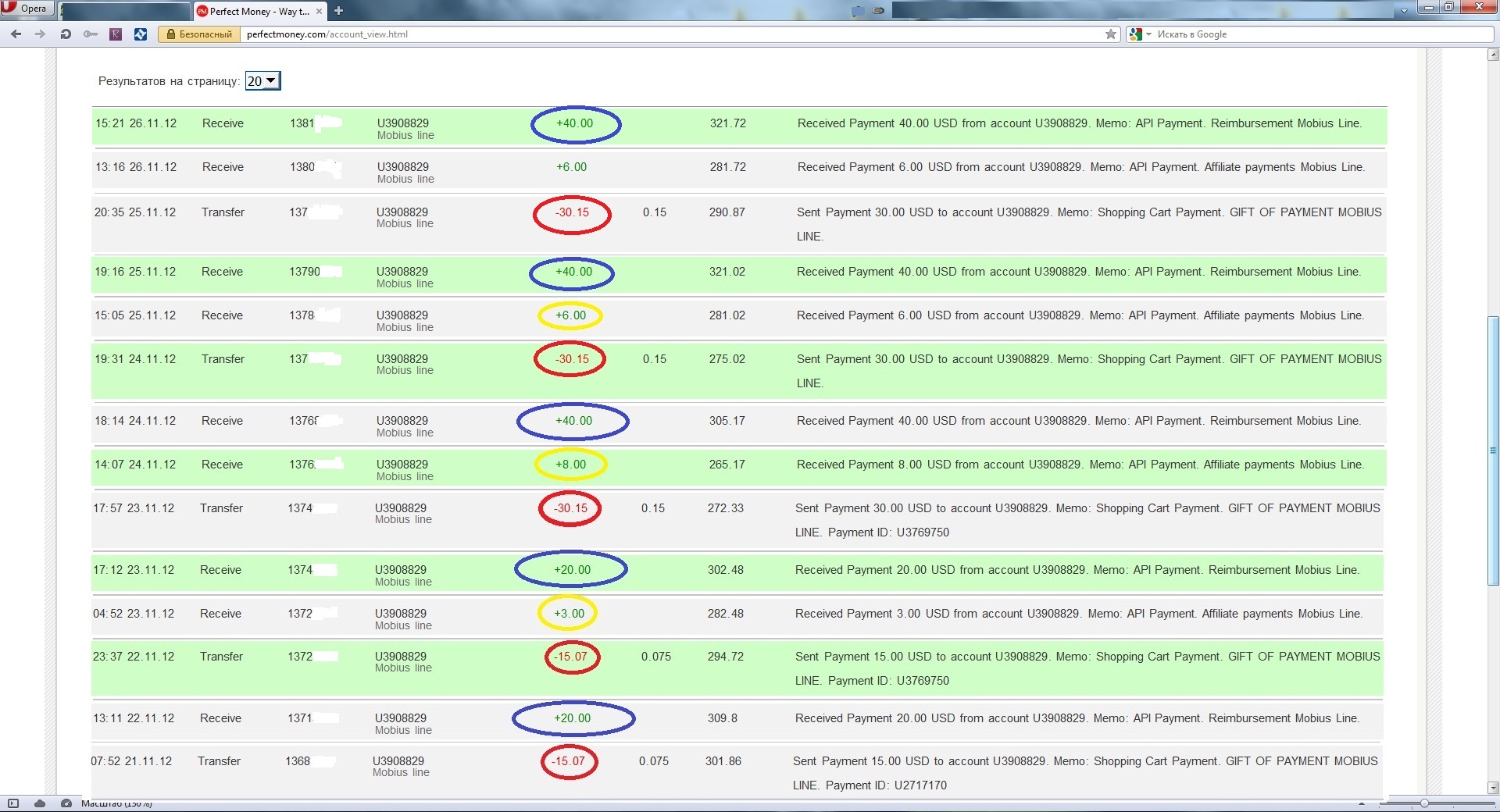Open the results per page 20 dropdown
Screen dimensions: 1500x812
point(262,81)
